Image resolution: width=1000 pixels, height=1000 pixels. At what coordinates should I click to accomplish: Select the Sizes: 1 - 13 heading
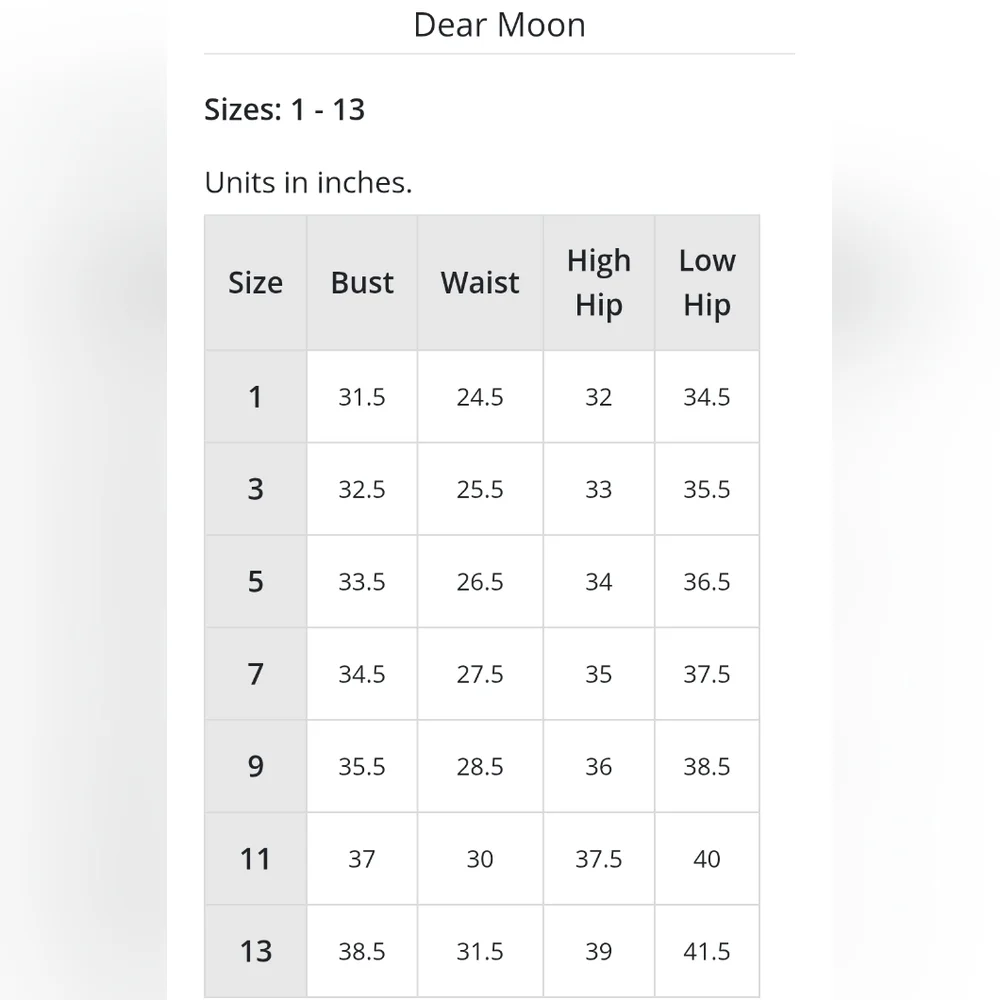284,109
